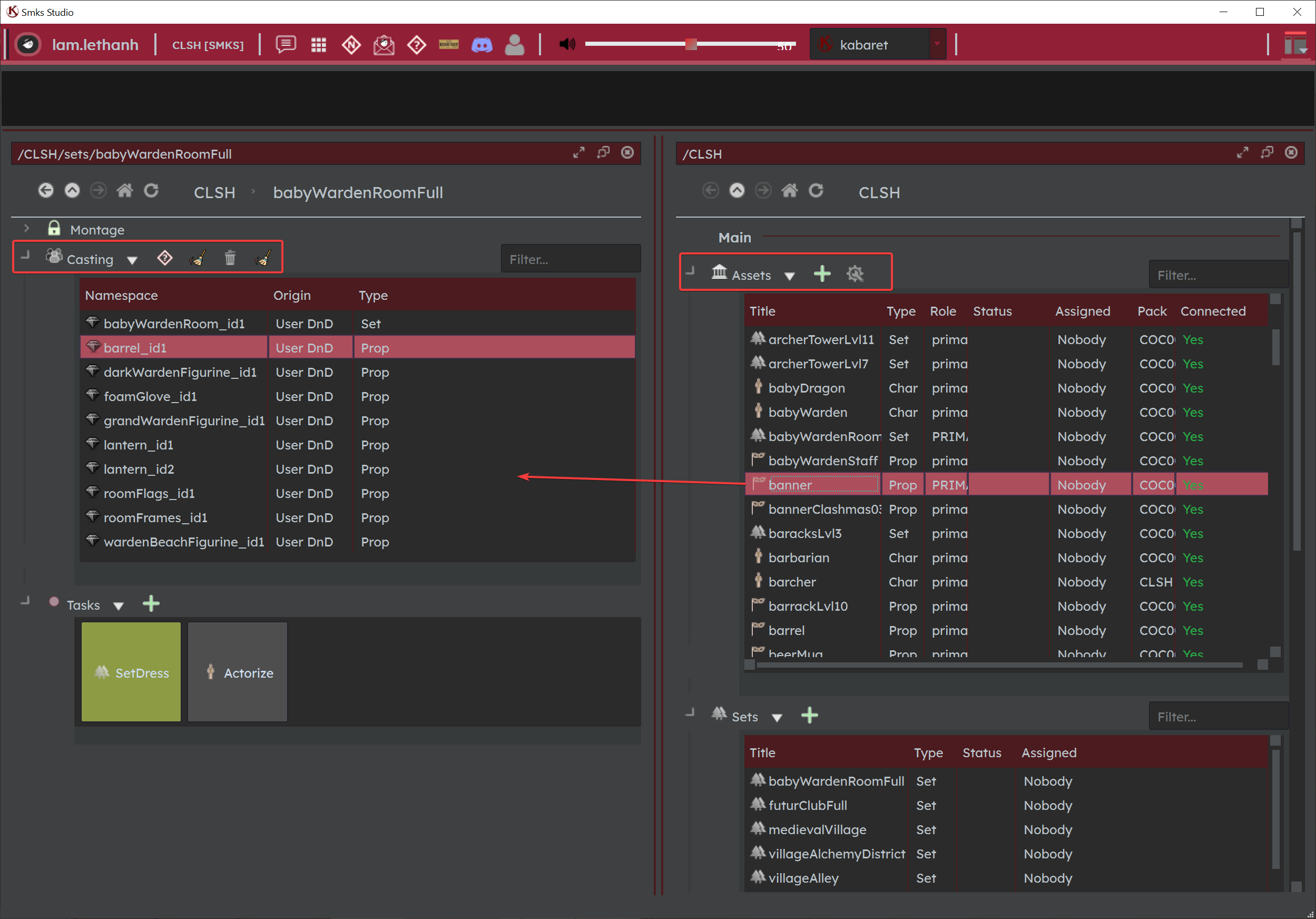
Task: Close the left panel view
Action: (x=627, y=152)
